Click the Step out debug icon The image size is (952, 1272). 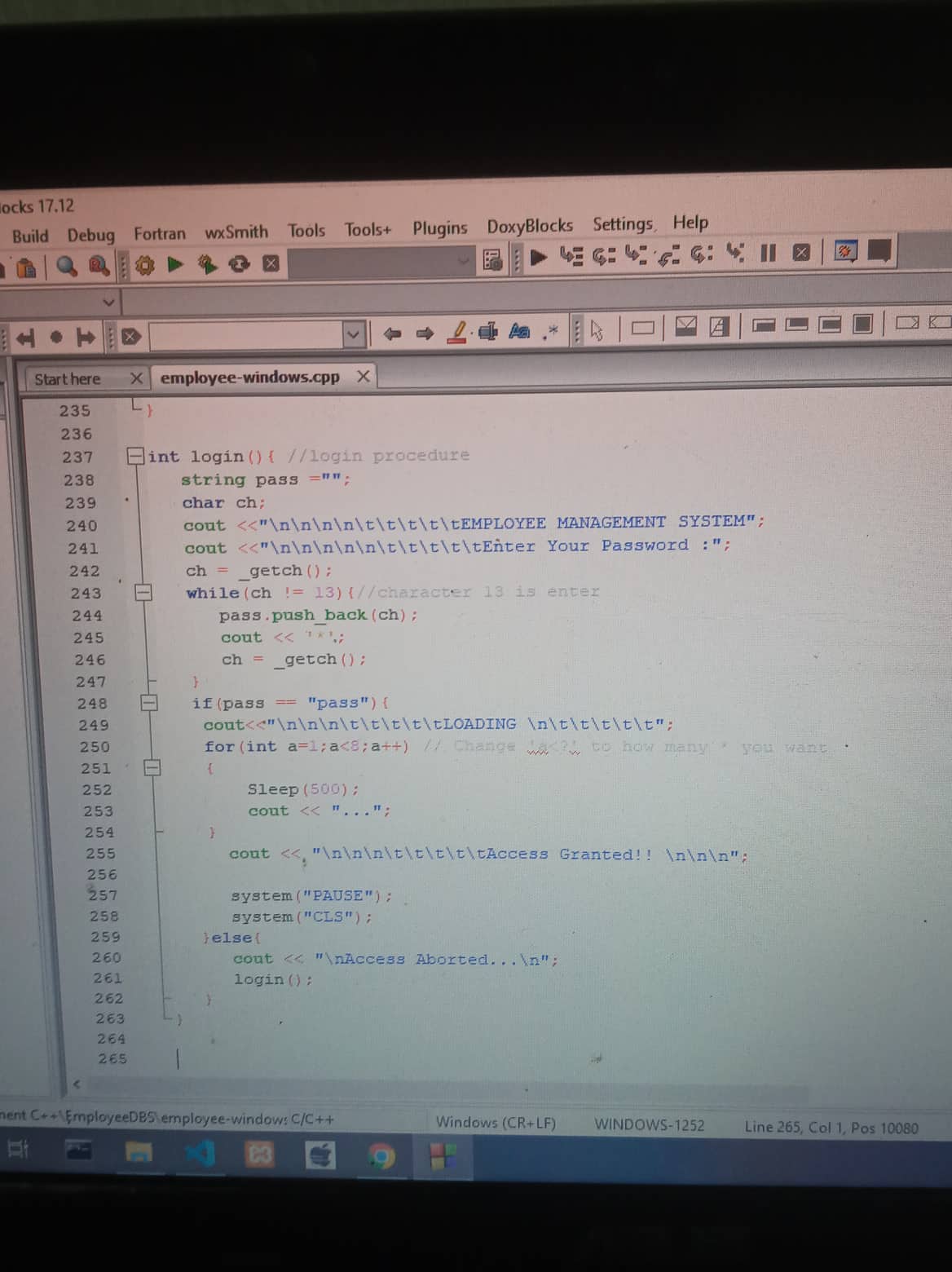click(x=668, y=255)
